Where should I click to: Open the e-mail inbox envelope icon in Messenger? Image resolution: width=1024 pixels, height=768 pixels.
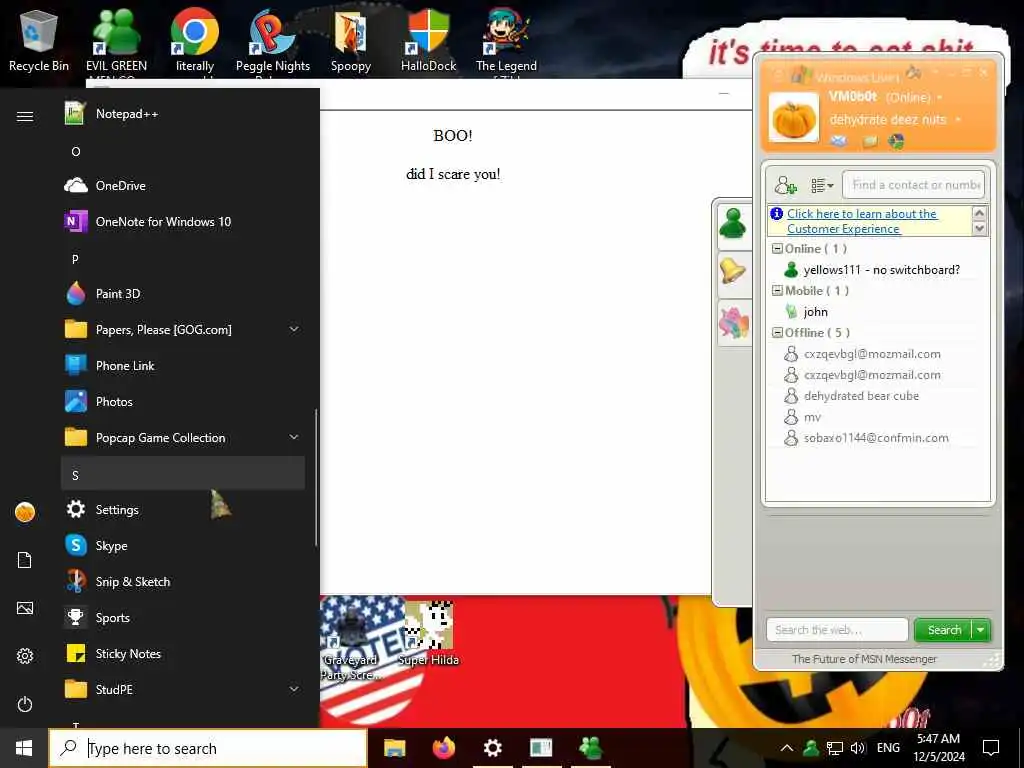point(839,140)
